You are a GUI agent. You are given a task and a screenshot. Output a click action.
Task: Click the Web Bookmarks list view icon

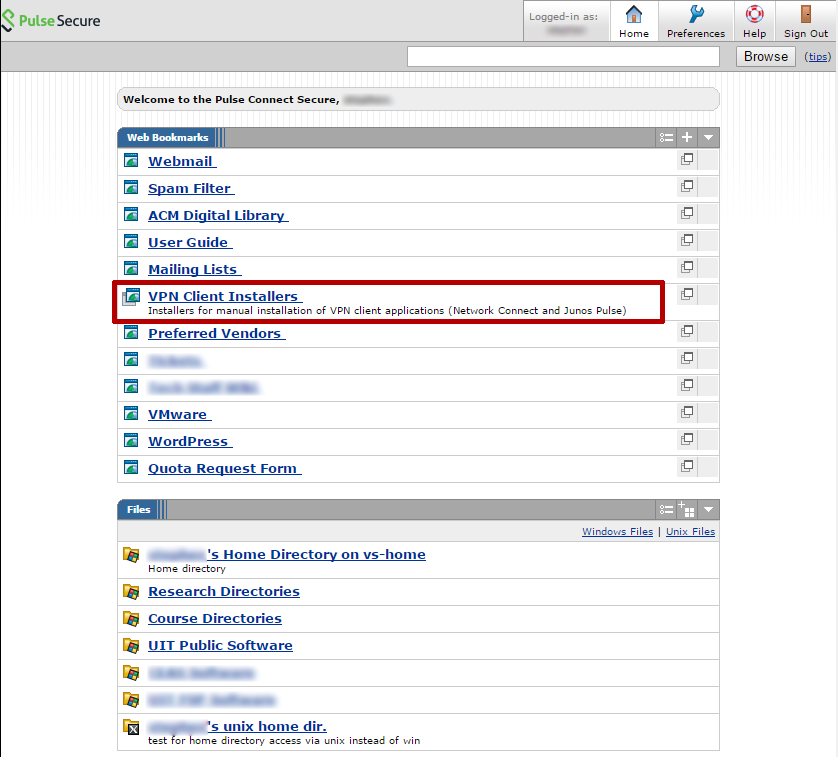coord(666,137)
